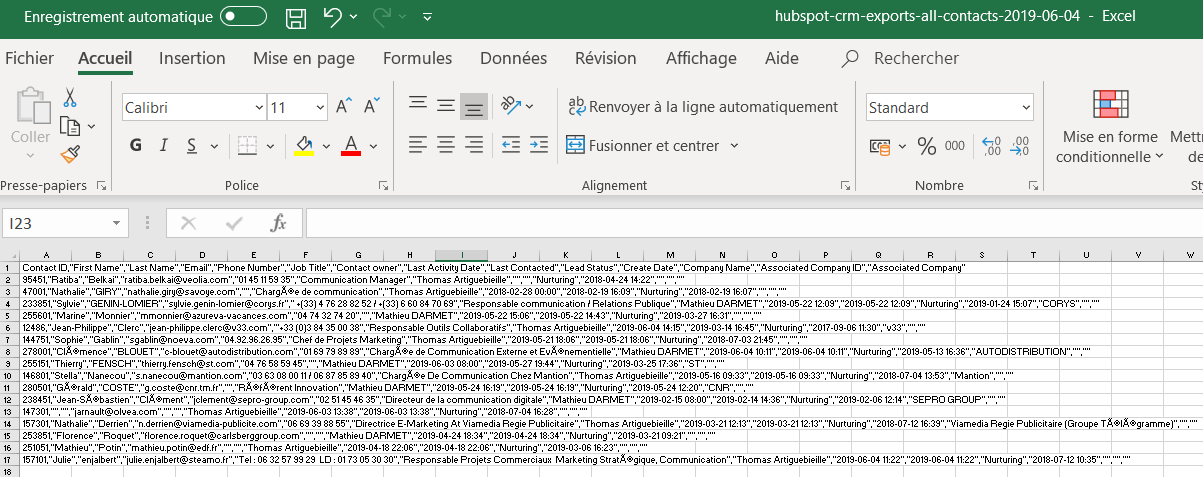Image resolution: width=1203 pixels, height=477 pixels.
Task: Open Police font settings dialog launcher
Action: click(383, 186)
